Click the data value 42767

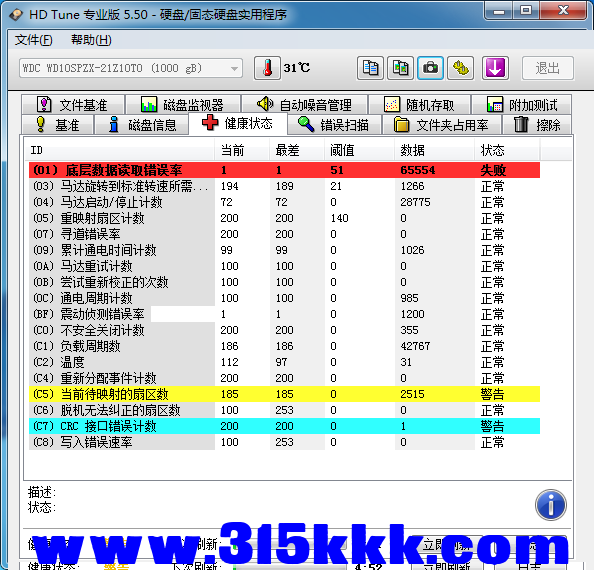click(415, 346)
